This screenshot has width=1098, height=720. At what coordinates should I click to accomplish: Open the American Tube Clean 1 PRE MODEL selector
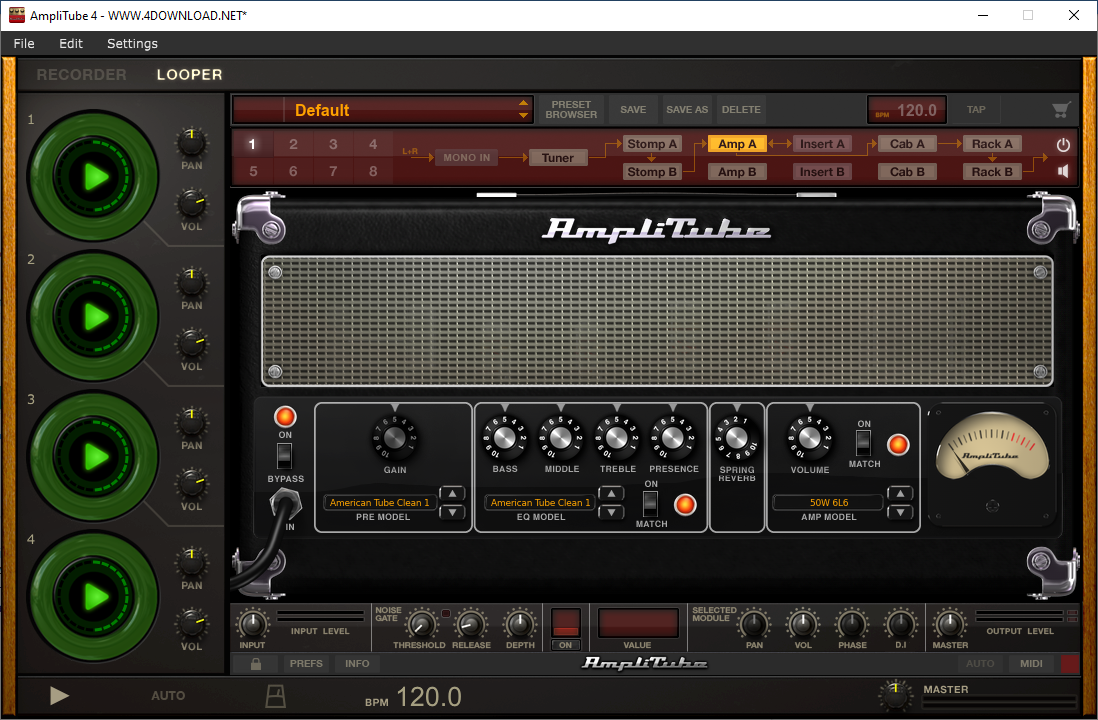[380, 502]
